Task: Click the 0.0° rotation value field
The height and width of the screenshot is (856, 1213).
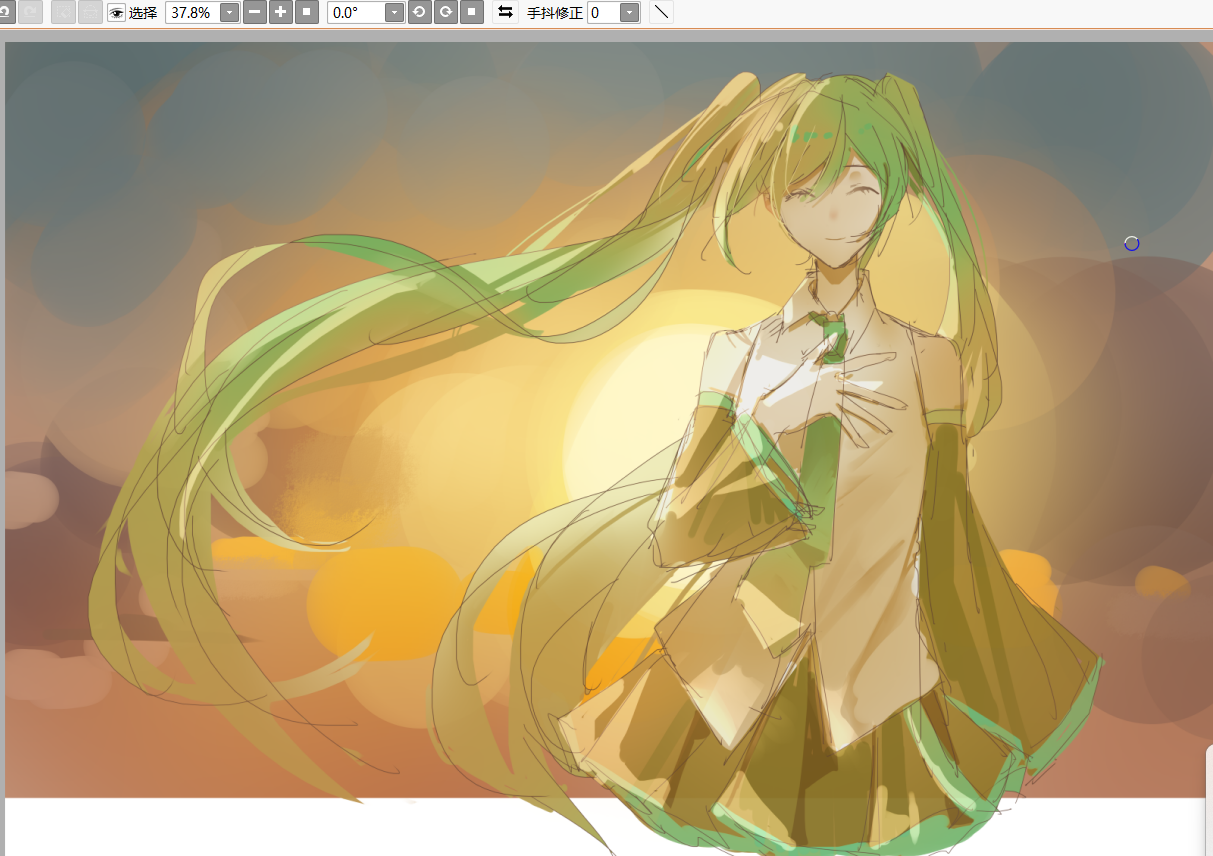Action: [356, 12]
